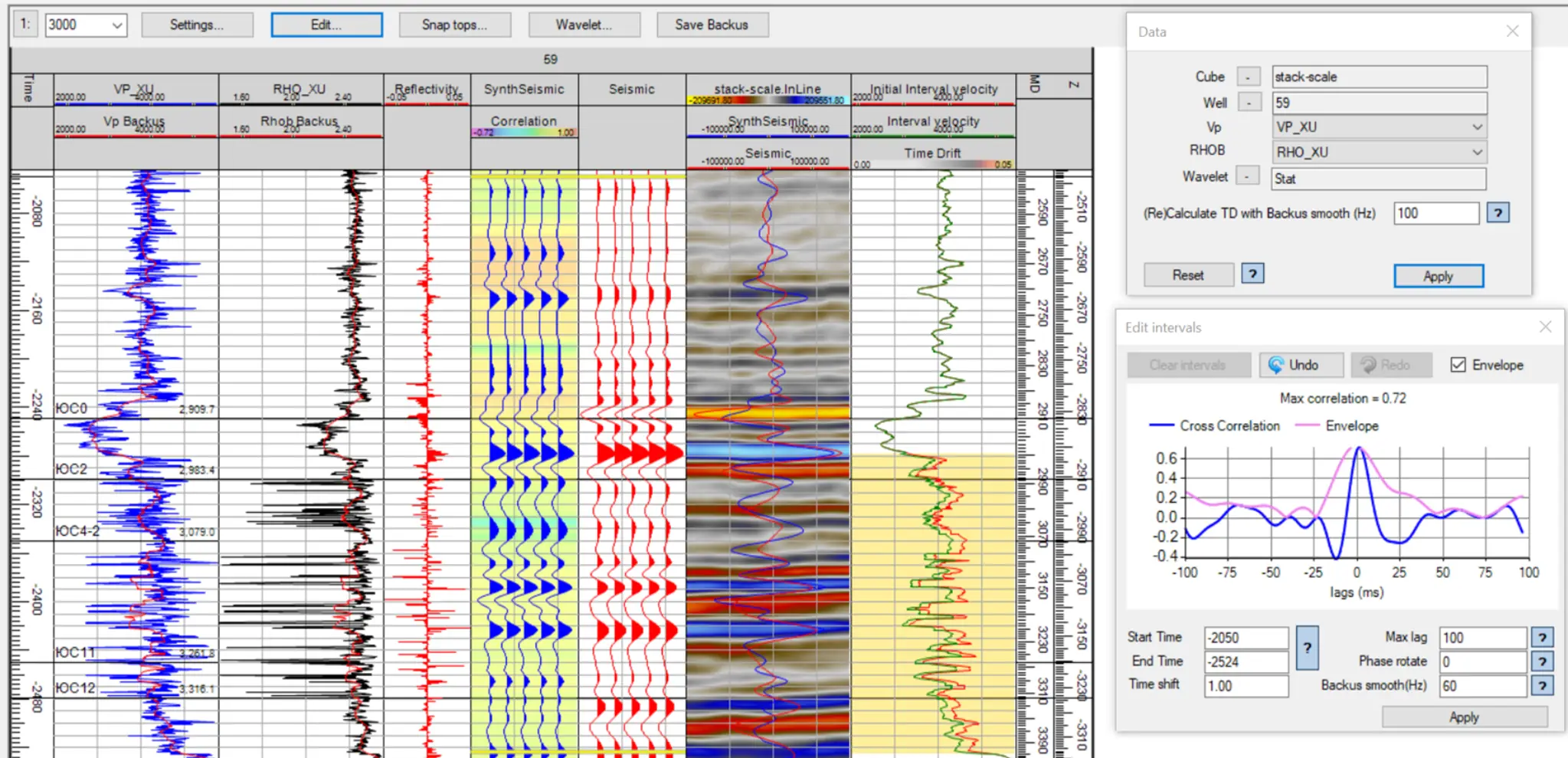Click the Well field showing 59
Screen dimensions: 1568x758
[x=1379, y=103]
